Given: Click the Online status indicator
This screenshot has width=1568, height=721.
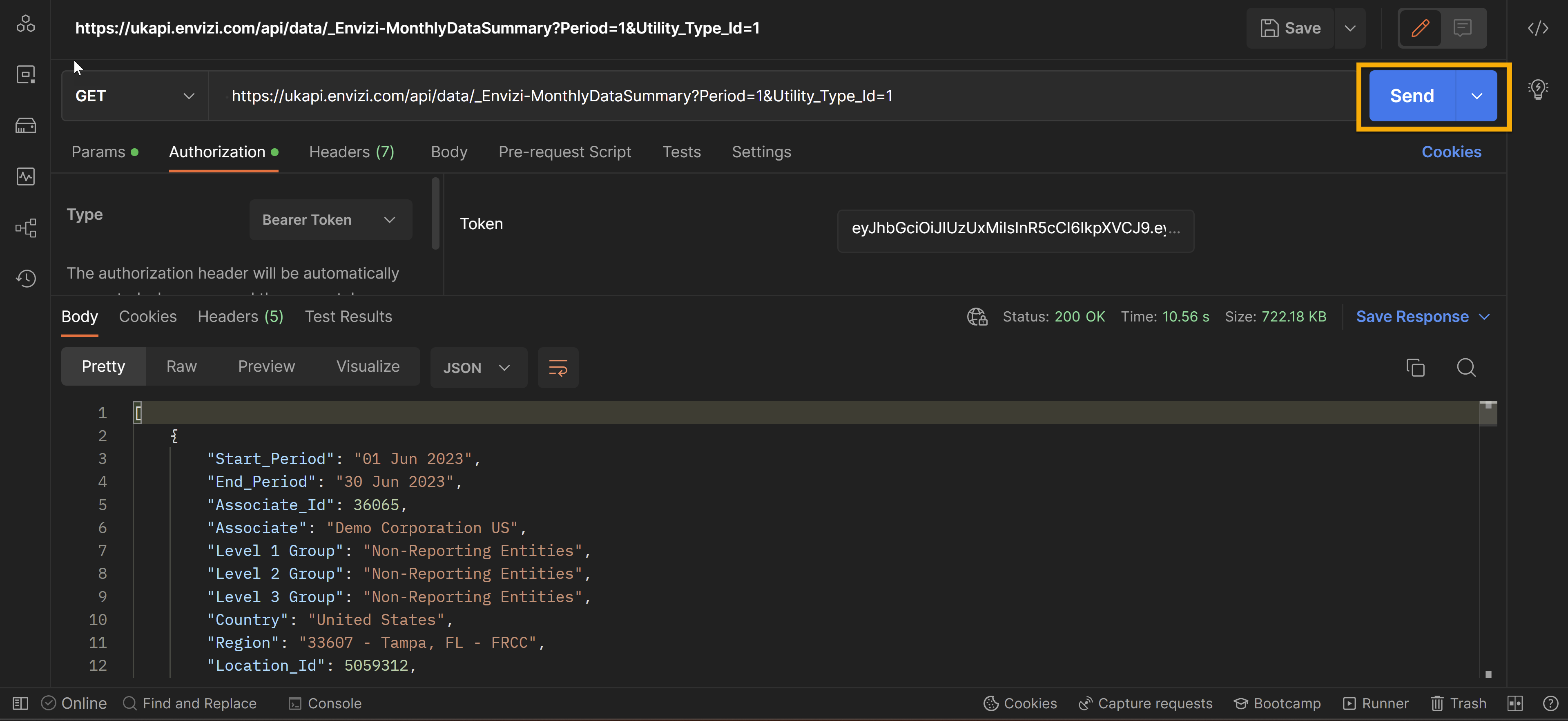Looking at the screenshot, I should tap(74, 703).
